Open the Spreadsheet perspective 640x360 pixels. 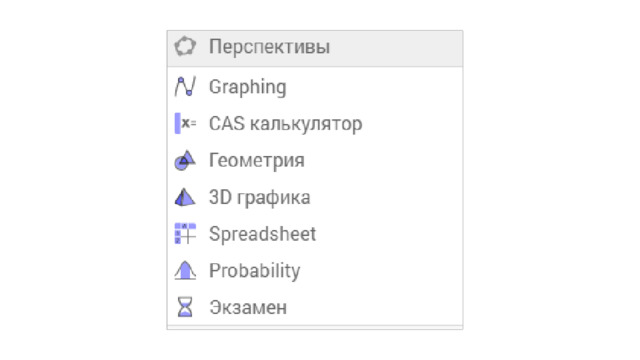(x=315, y=233)
